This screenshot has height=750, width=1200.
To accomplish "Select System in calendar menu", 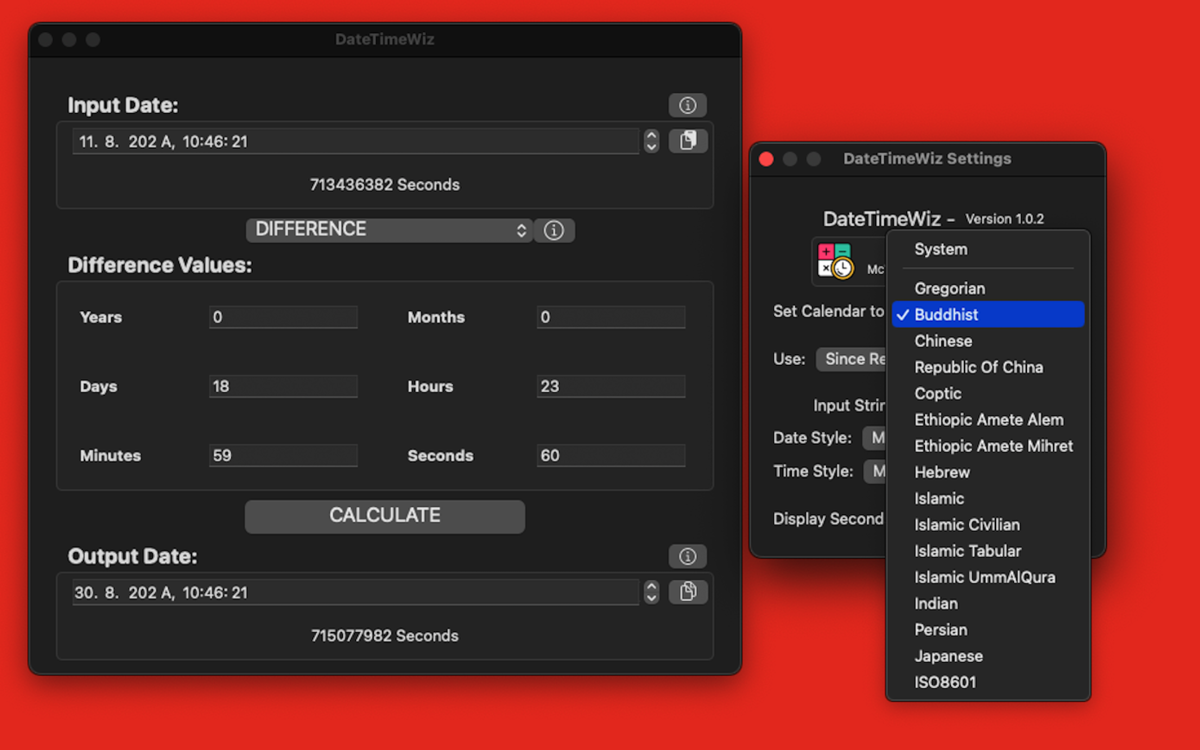I will coord(988,249).
